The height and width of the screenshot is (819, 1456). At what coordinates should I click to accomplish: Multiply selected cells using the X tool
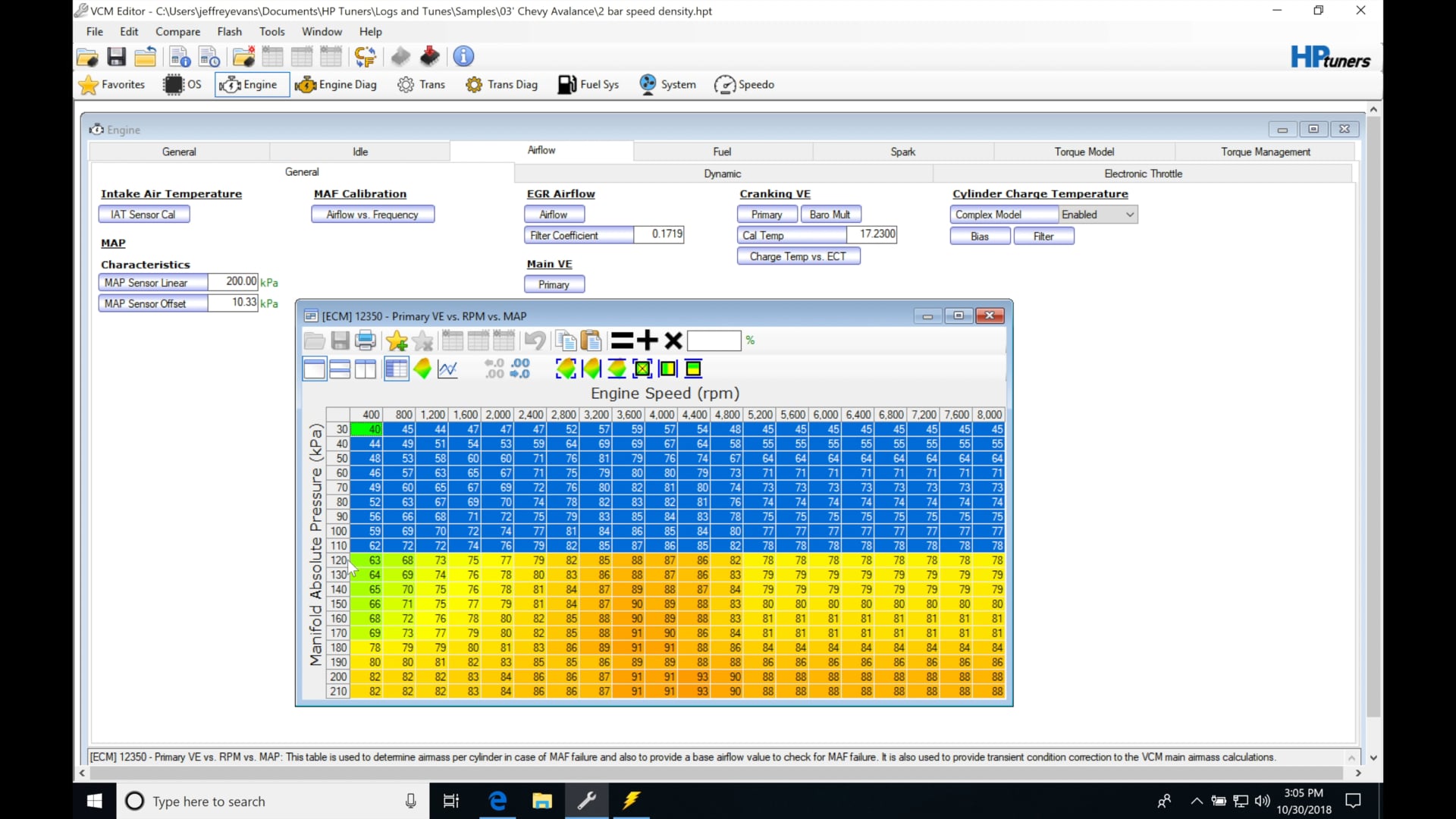coord(673,340)
